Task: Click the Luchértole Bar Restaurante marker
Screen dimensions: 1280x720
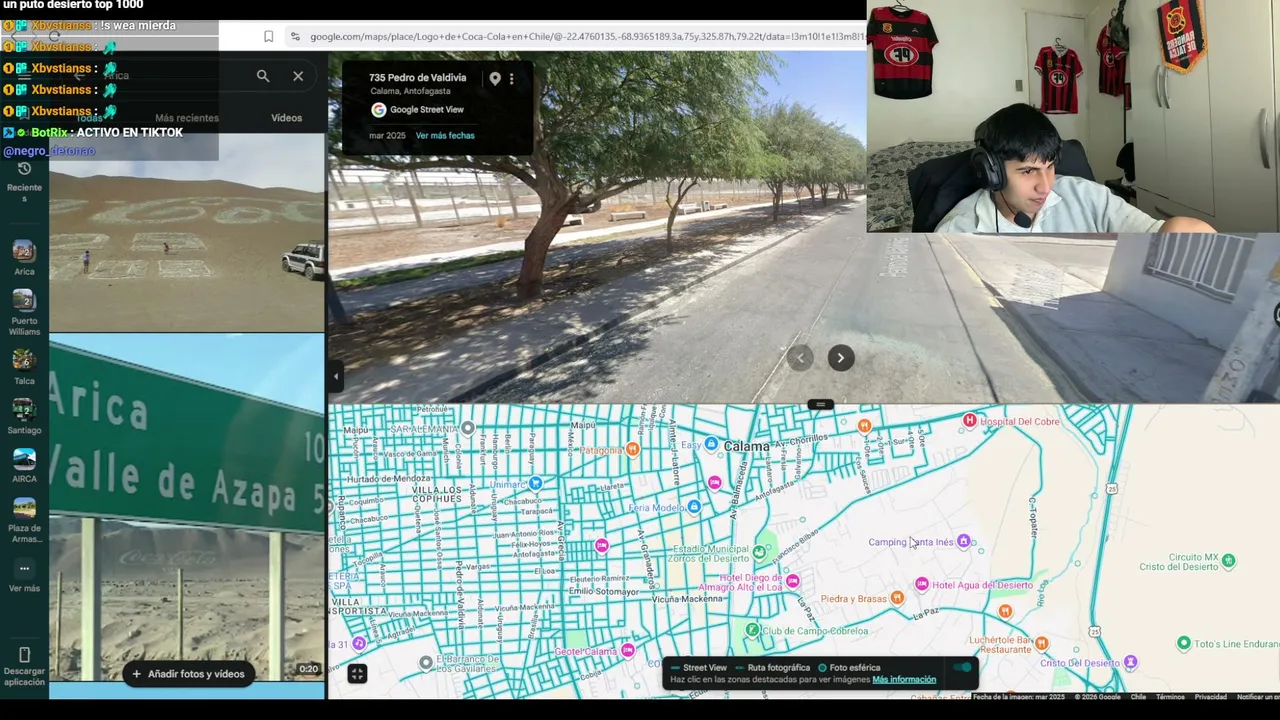Action: coord(1041,643)
